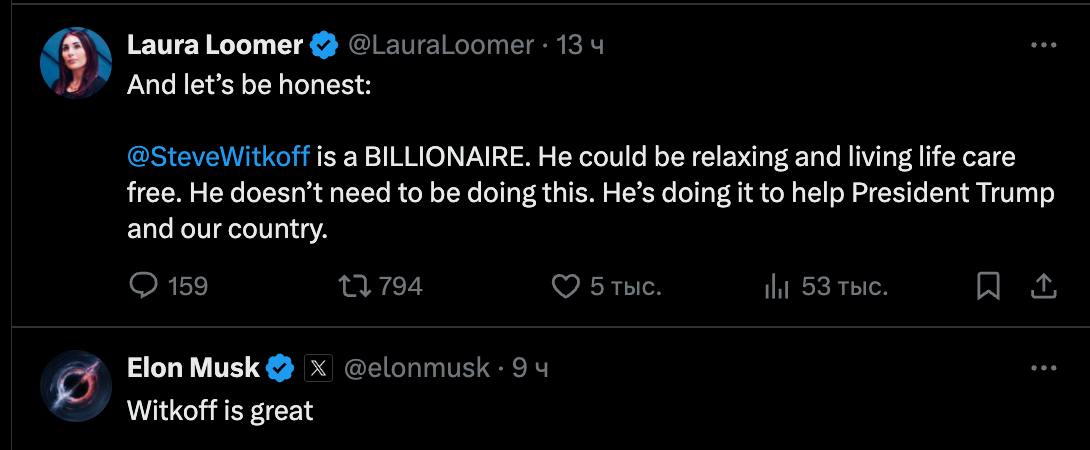Open Laura Loomer's profile picture
Image resolution: width=1090 pixels, height=450 pixels.
click(x=75, y=63)
